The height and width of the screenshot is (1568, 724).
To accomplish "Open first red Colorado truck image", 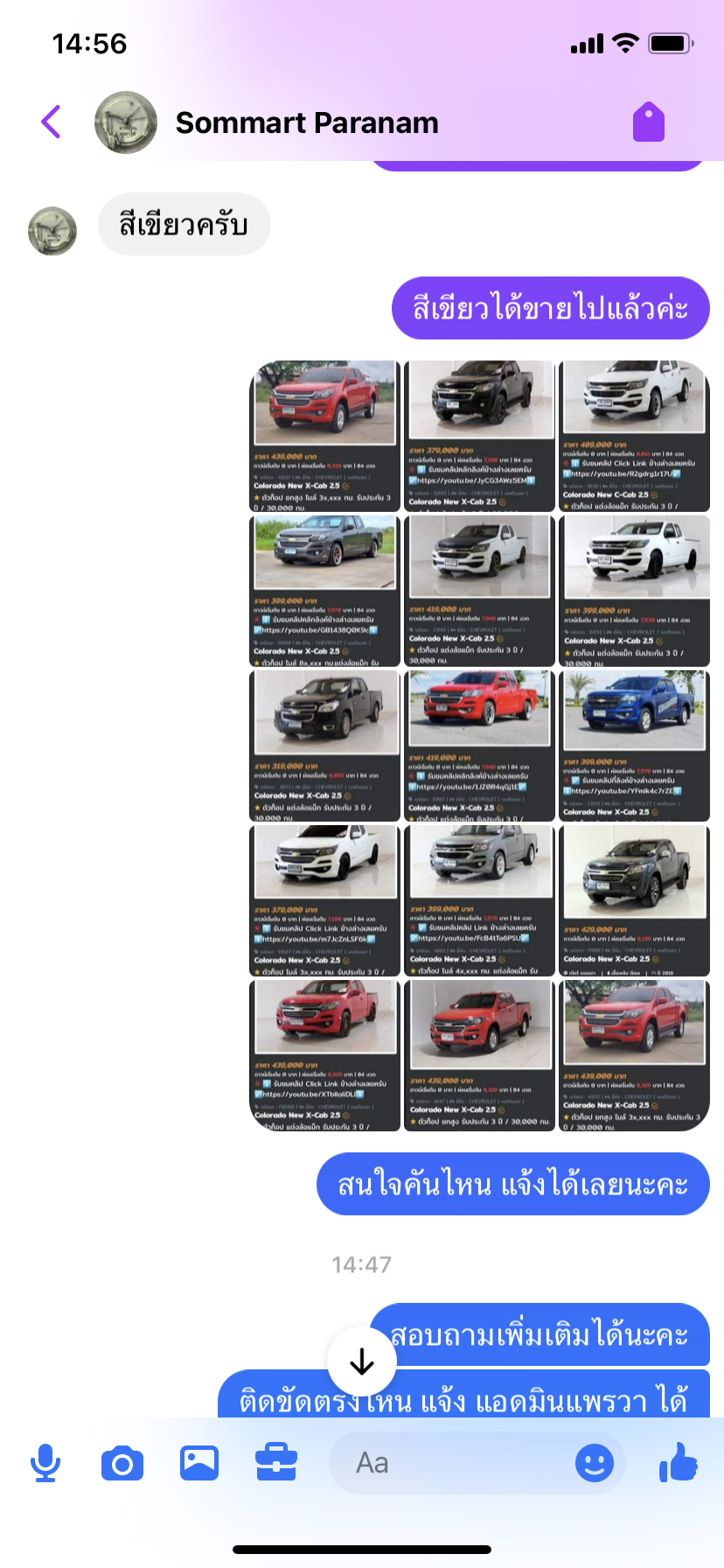I will (324, 436).
